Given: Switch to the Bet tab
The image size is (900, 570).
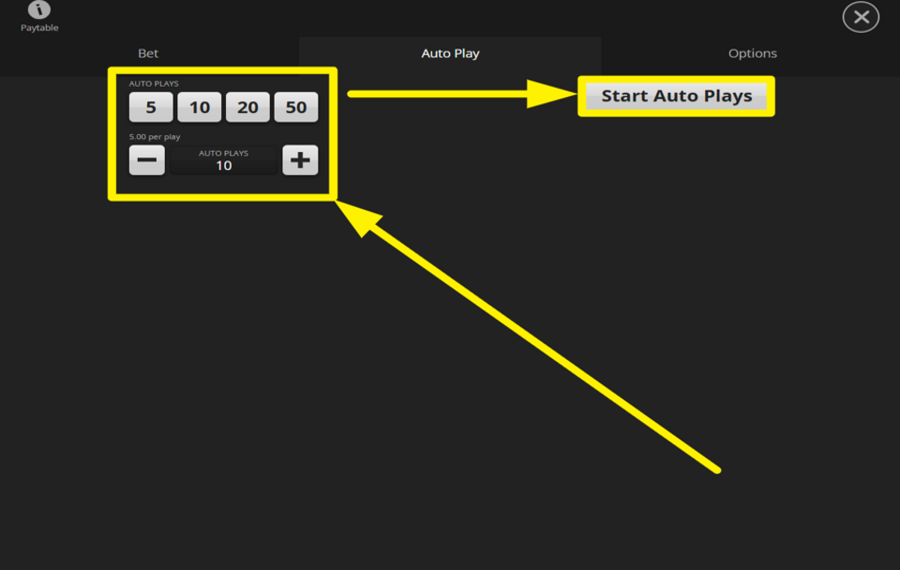Looking at the screenshot, I should coord(148,53).
